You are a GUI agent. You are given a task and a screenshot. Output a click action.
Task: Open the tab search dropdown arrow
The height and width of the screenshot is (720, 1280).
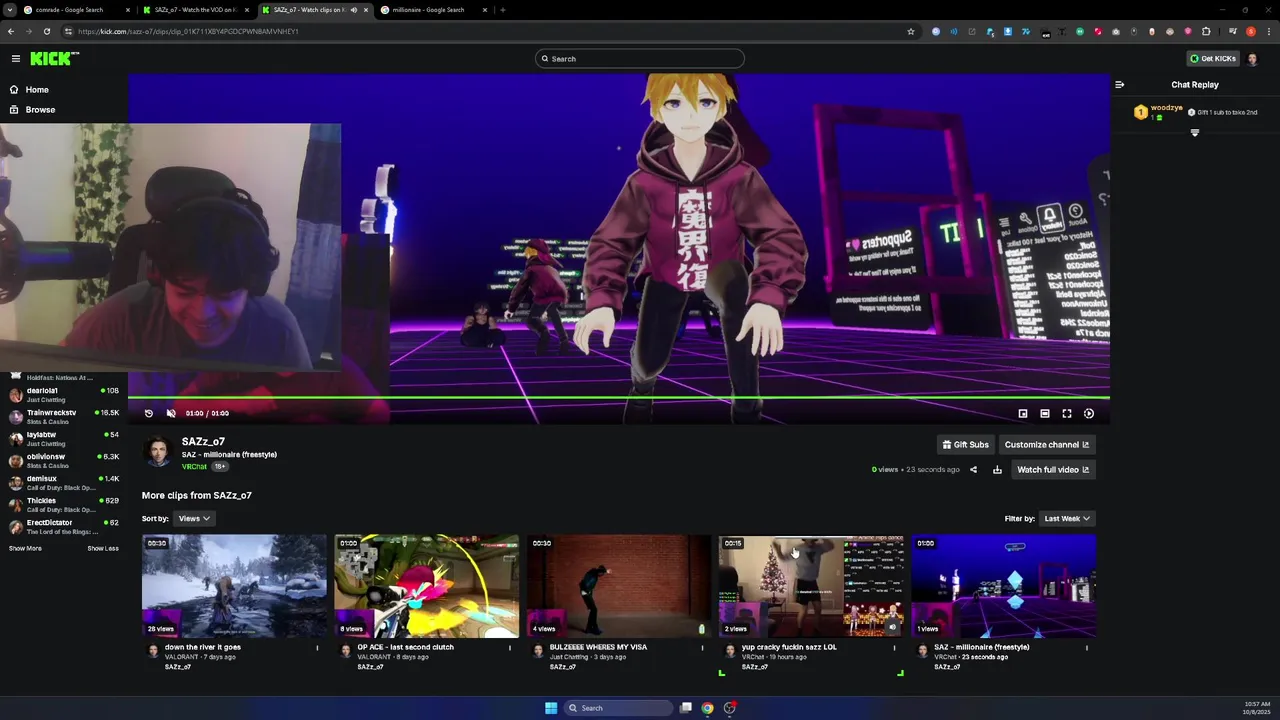[x=9, y=10]
